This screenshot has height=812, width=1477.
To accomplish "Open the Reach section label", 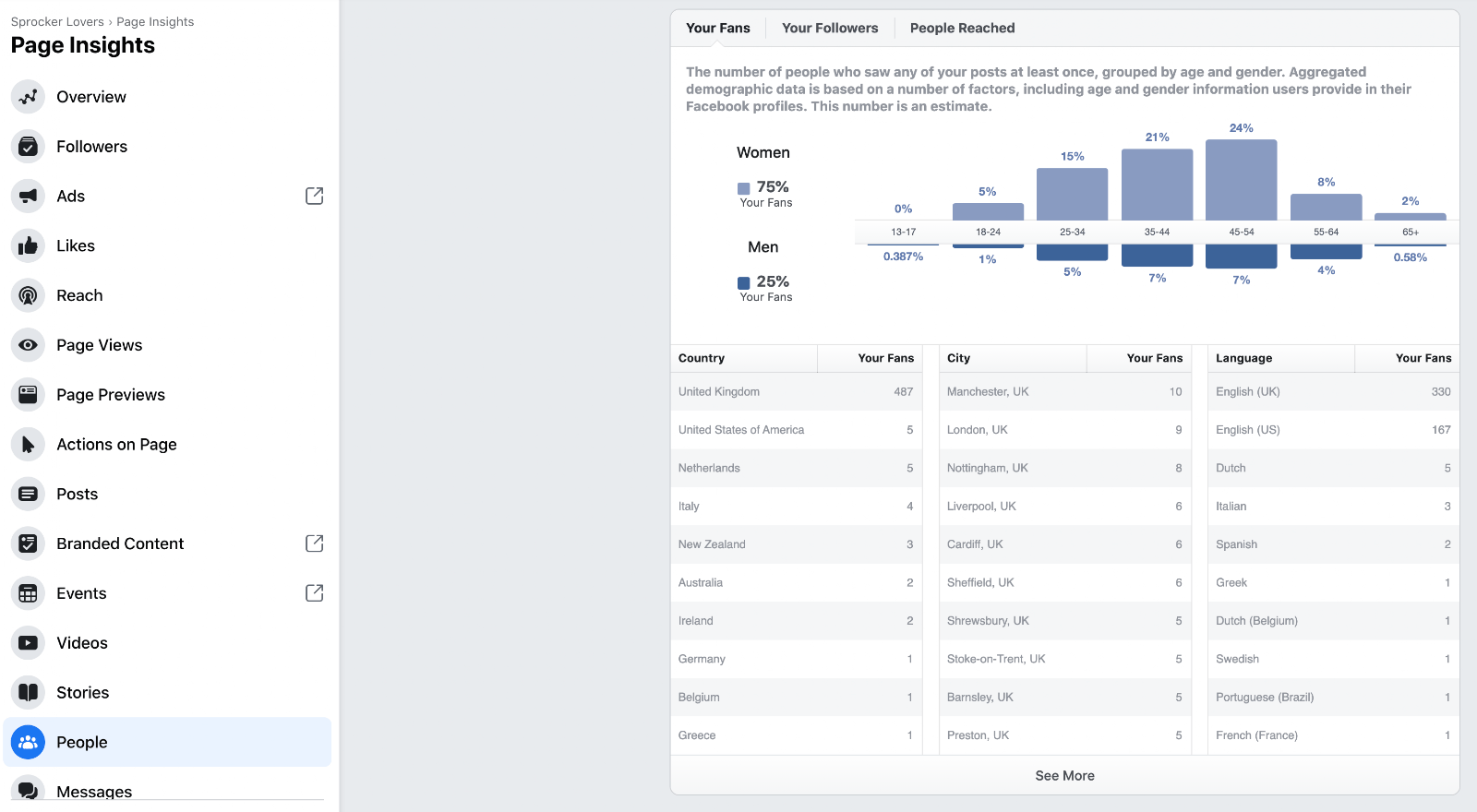I will pyautogui.click(x=79, y=295).
